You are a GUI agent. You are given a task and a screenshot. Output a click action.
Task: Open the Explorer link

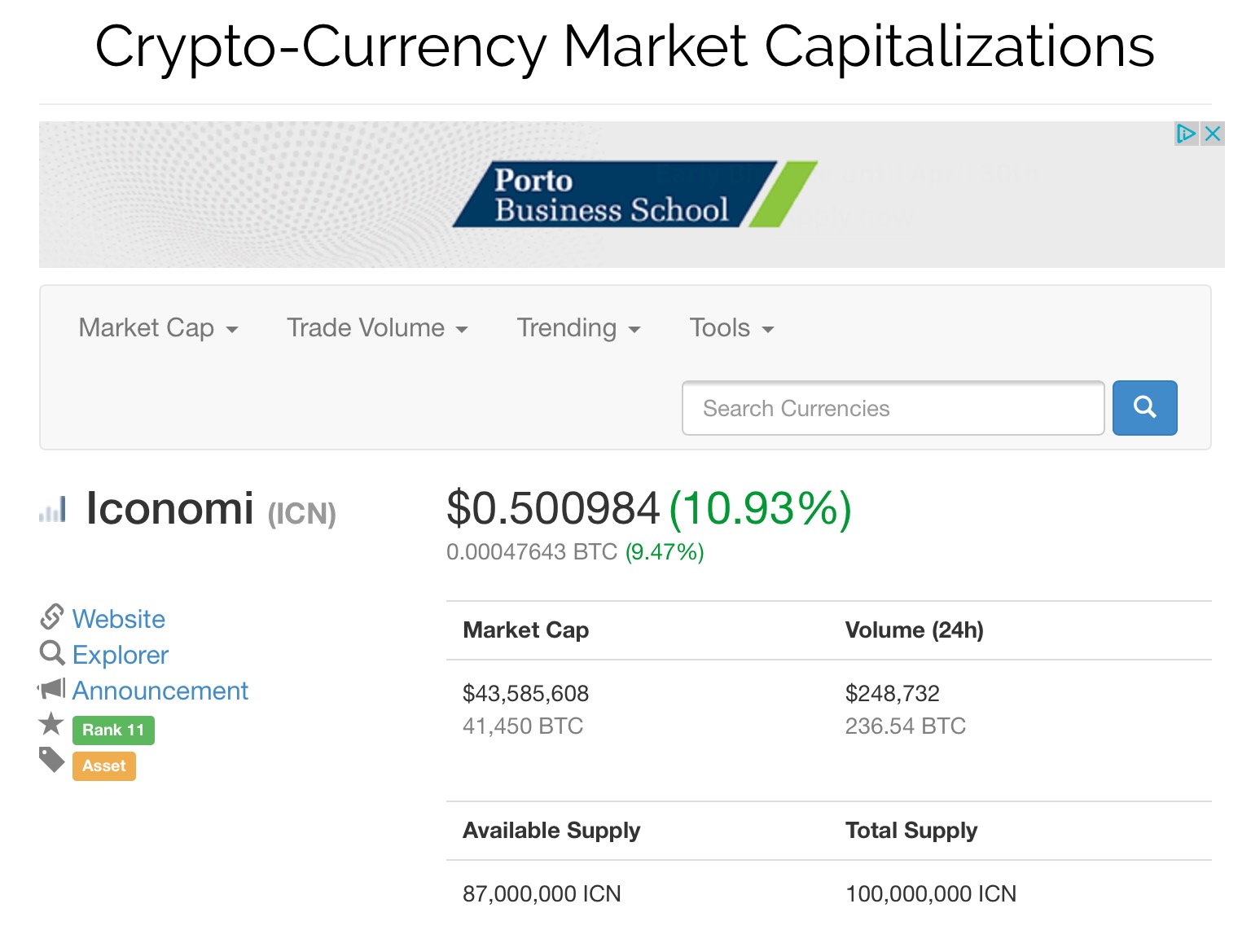click(x=121, y=655)
